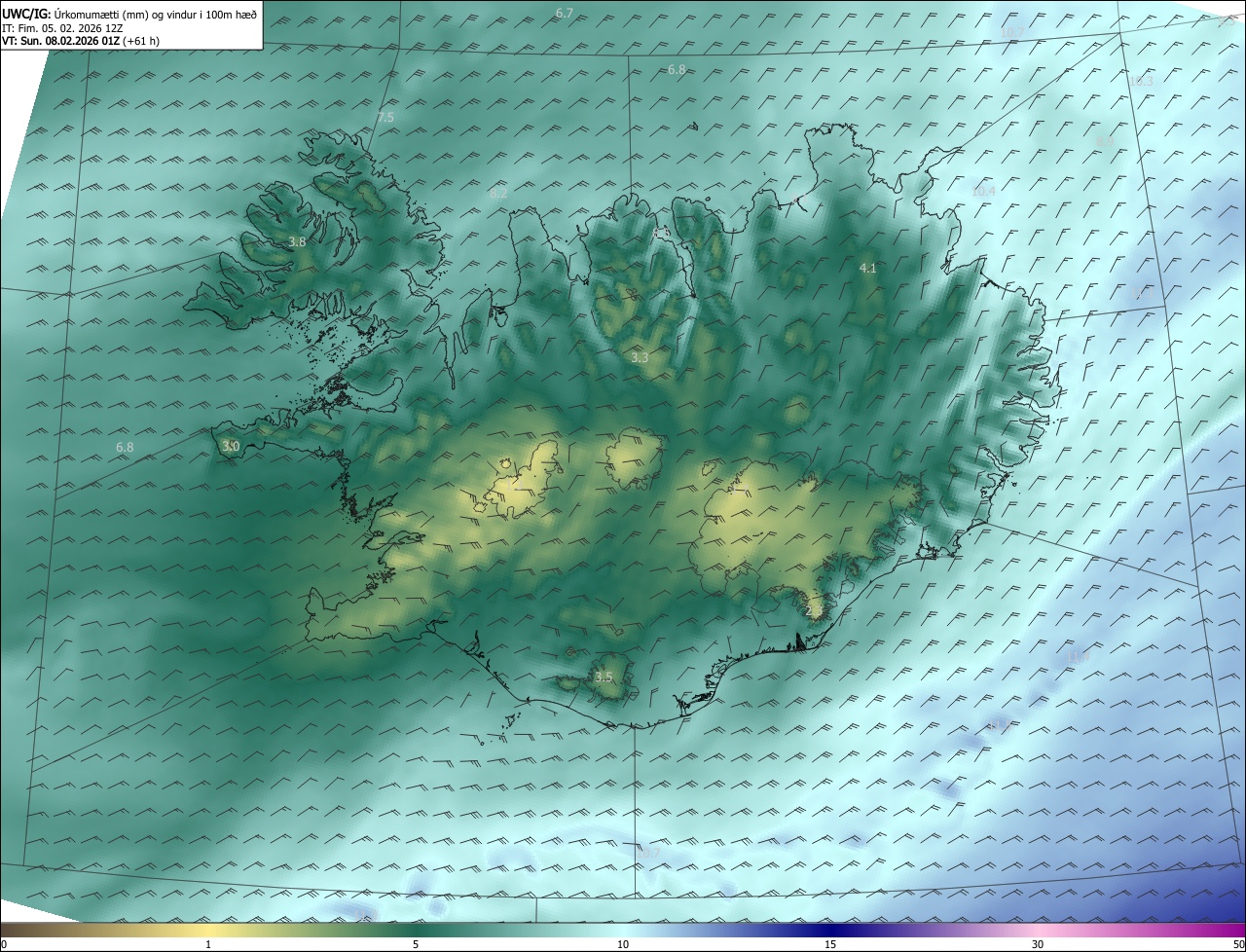This screenshot has height=952, width=1246.
Task: Click the '10.3' value label on the map
Action: [1140, 82]
